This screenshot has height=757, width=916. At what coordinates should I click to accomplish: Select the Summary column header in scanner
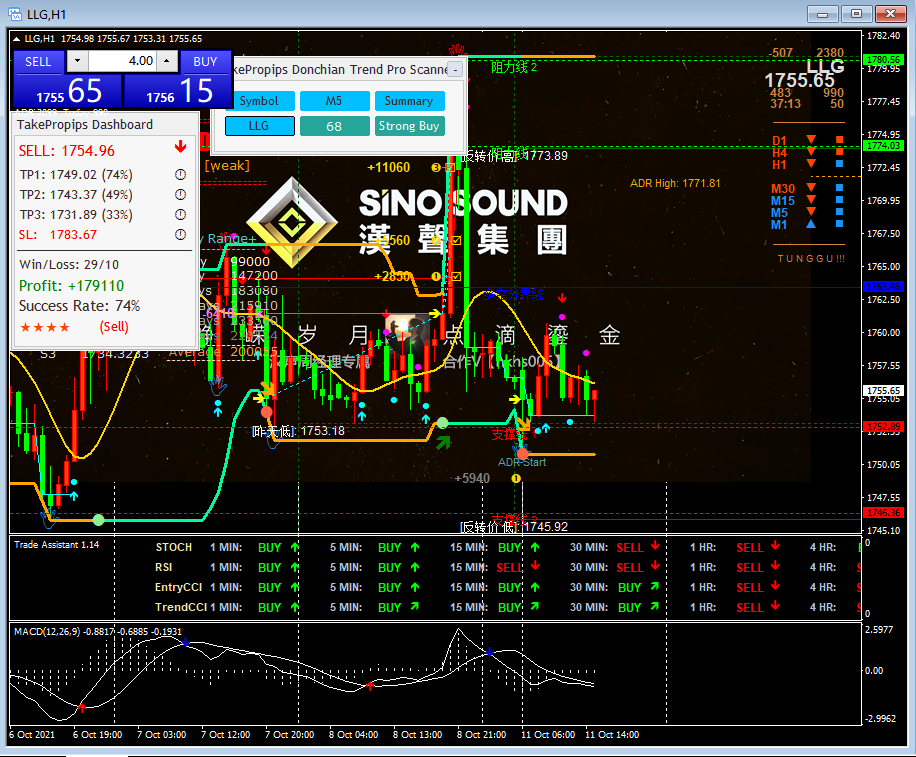pos(409,100)
